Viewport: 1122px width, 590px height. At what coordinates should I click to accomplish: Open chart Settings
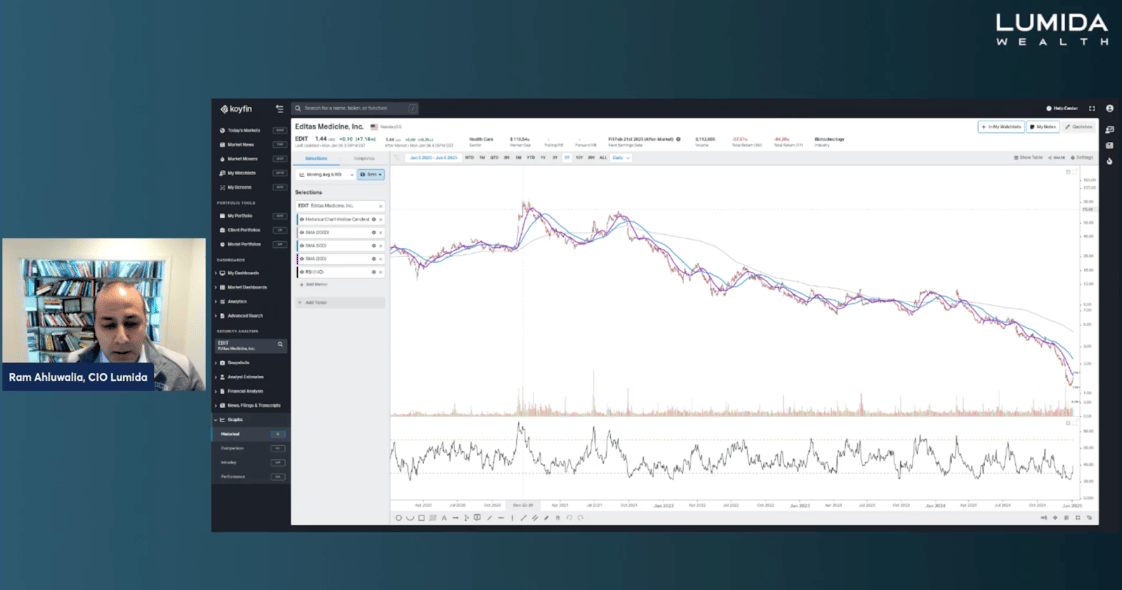click(x=1083, y=157)
